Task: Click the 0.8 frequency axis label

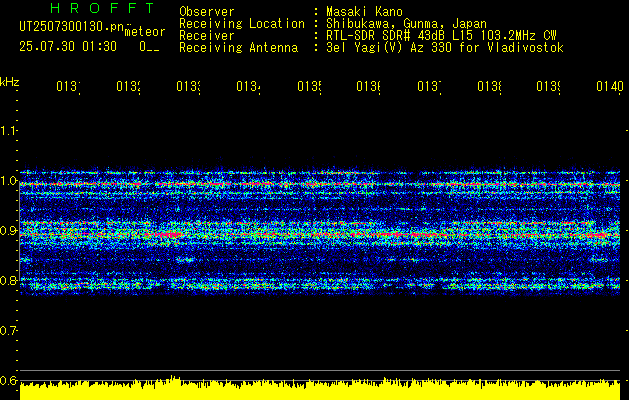Action: [x=9, y=280]
